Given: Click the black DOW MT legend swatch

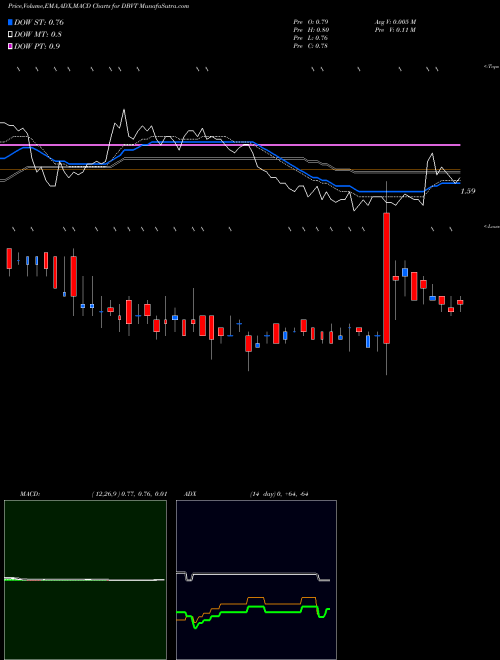Looking at the screenshot, I should (x=10, y=34).
